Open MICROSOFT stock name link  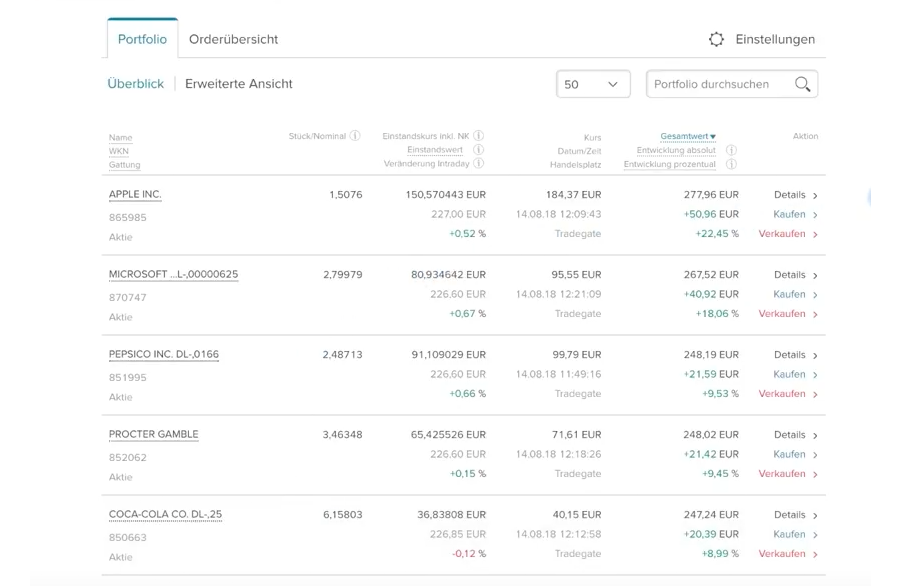(x=173, y=274)
